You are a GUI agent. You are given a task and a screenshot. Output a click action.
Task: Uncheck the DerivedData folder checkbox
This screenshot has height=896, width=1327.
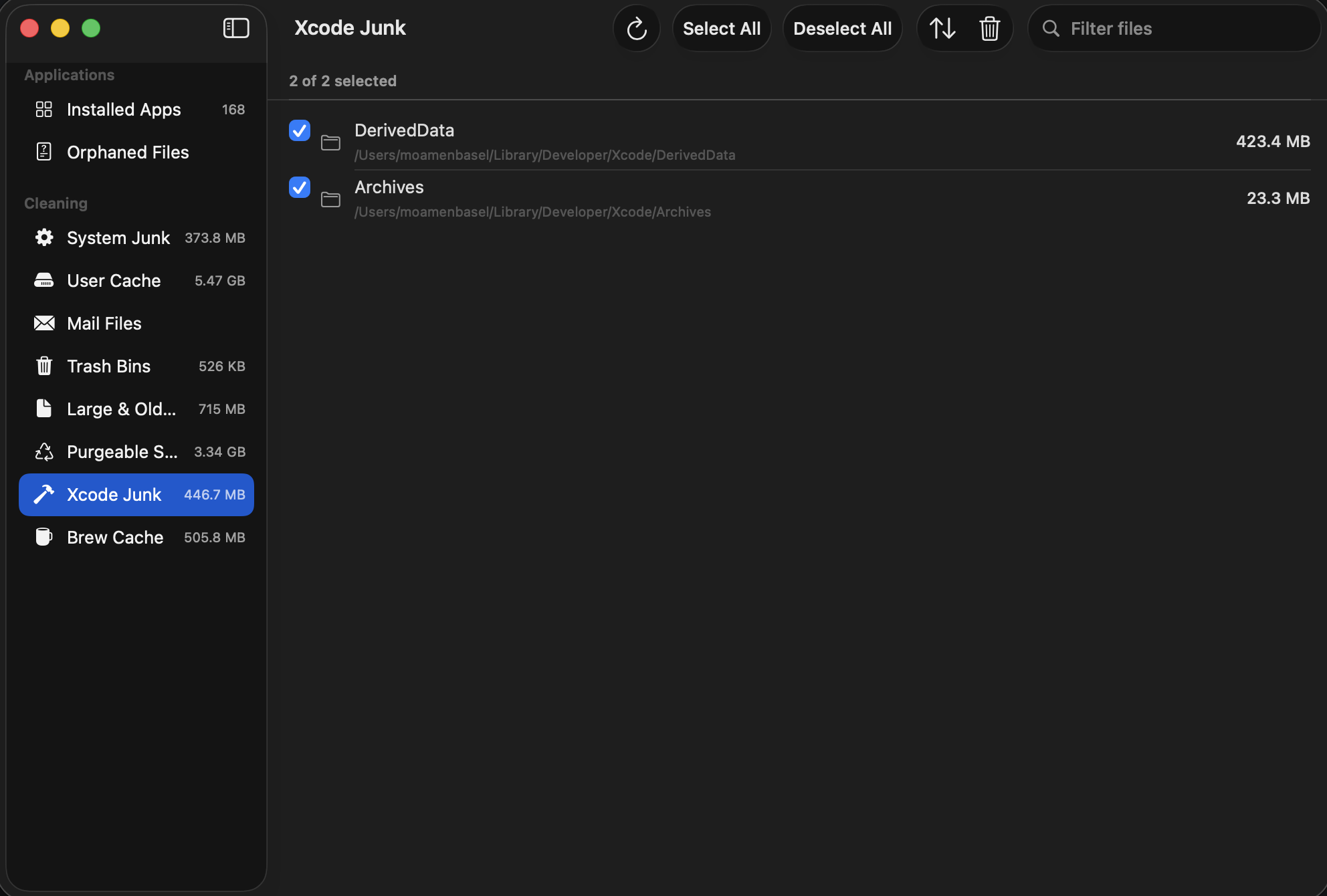pyautogui.click(x=299, y=130)
